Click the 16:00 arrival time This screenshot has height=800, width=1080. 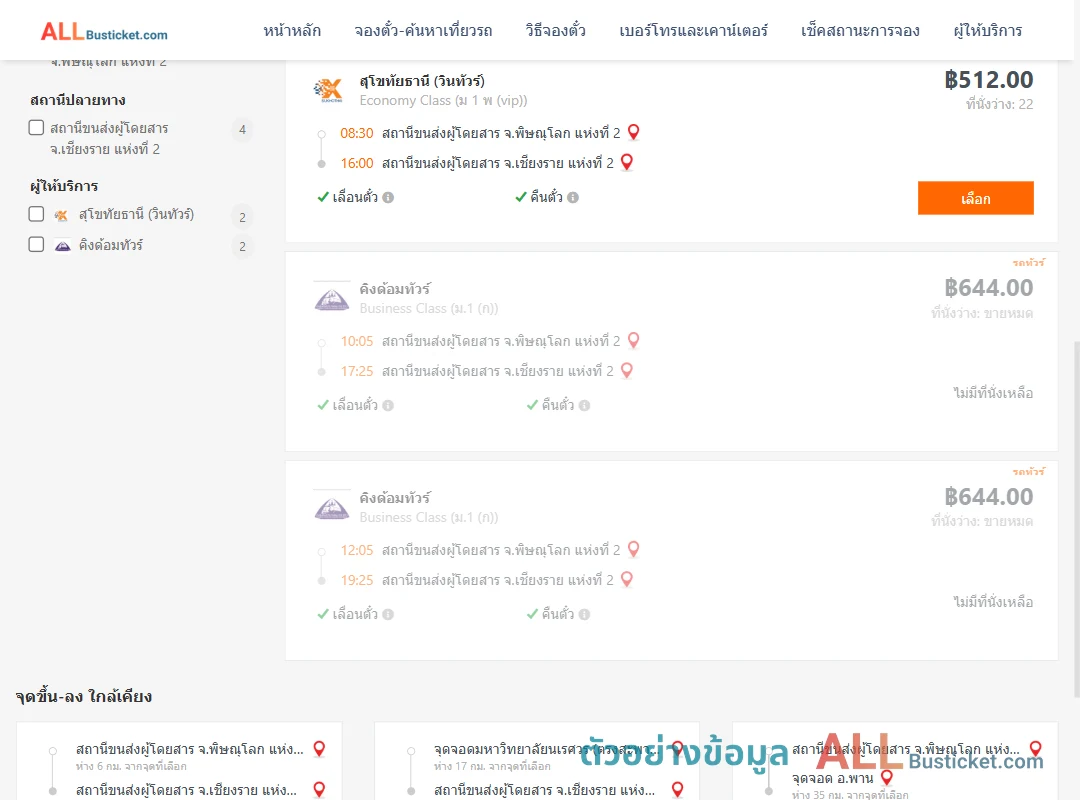click(357, 163)
